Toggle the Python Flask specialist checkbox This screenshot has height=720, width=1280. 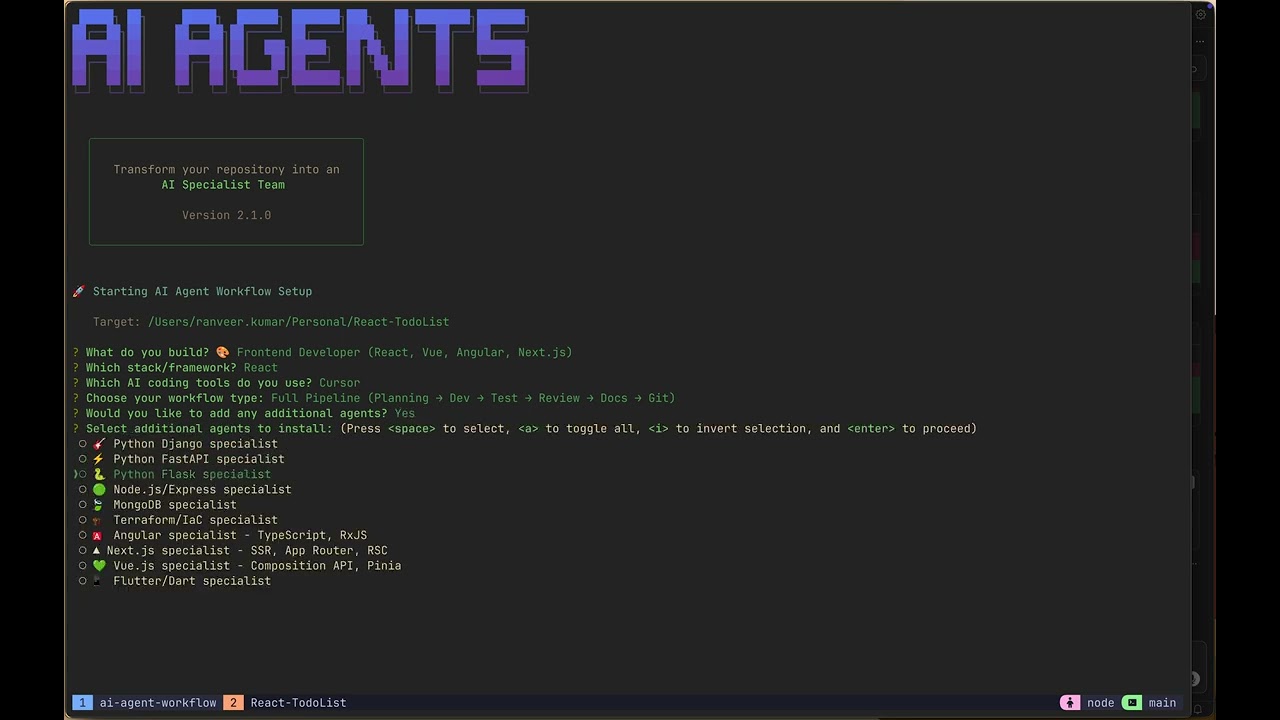[x=83, y=474]
